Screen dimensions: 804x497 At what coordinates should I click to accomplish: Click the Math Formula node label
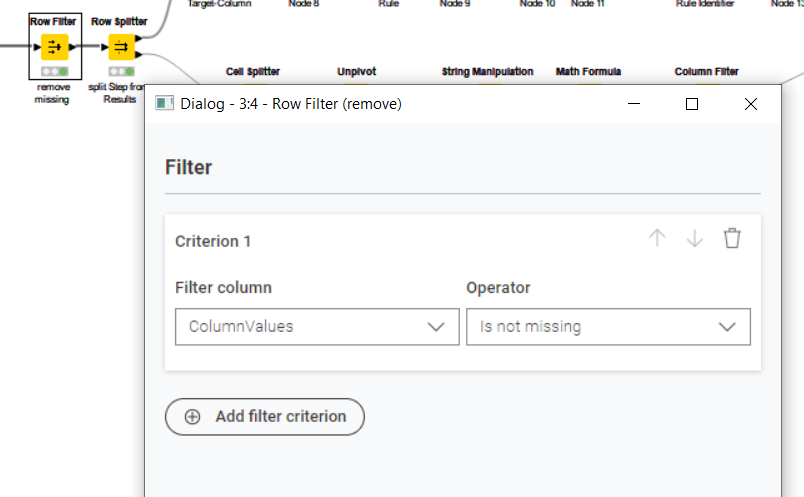[x=588, y=71]
